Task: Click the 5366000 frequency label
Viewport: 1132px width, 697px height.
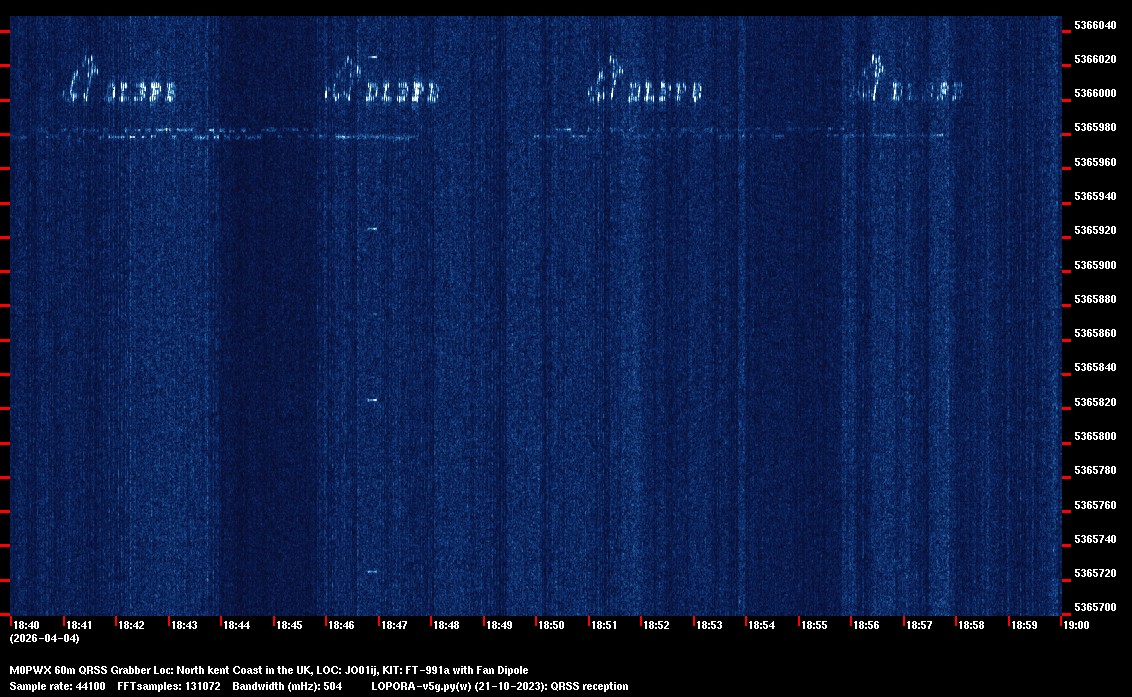Action: [1095, 94]
